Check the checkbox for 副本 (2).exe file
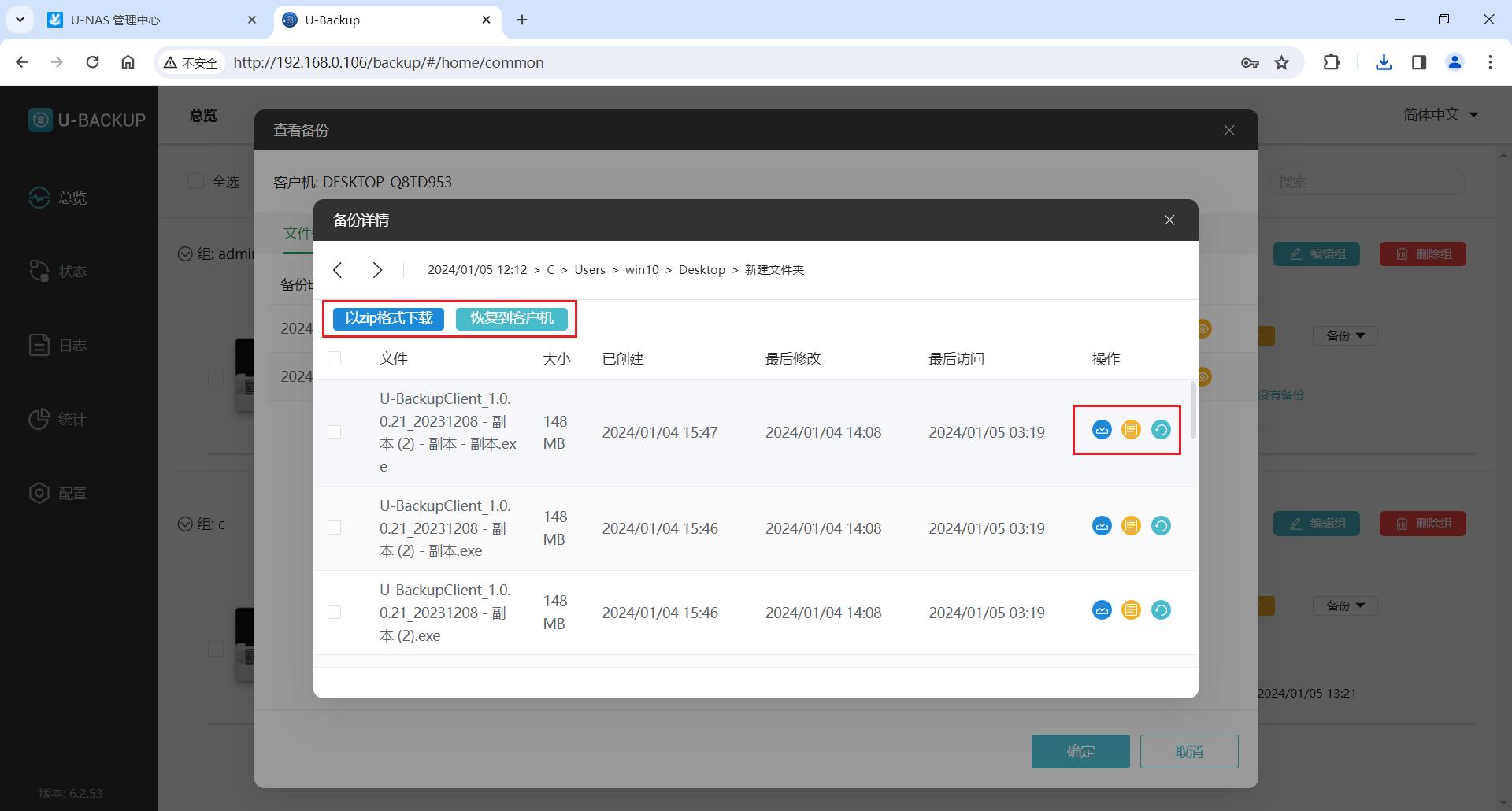This screenshot has width=1512, height=811. tap(335, 613)
